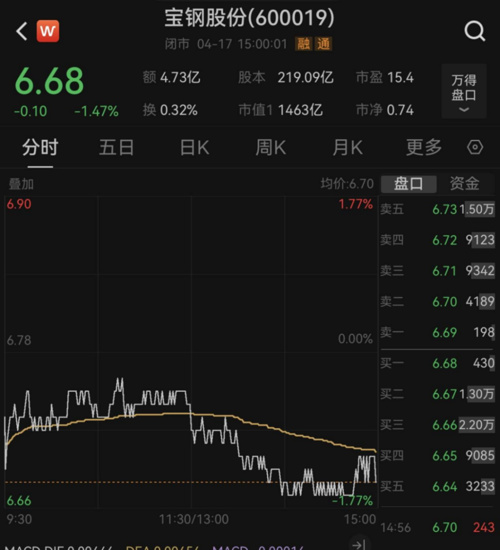The image size is (500, 550).
Task: Switch to the 资金 tab
Action: (x=465, y=184)
